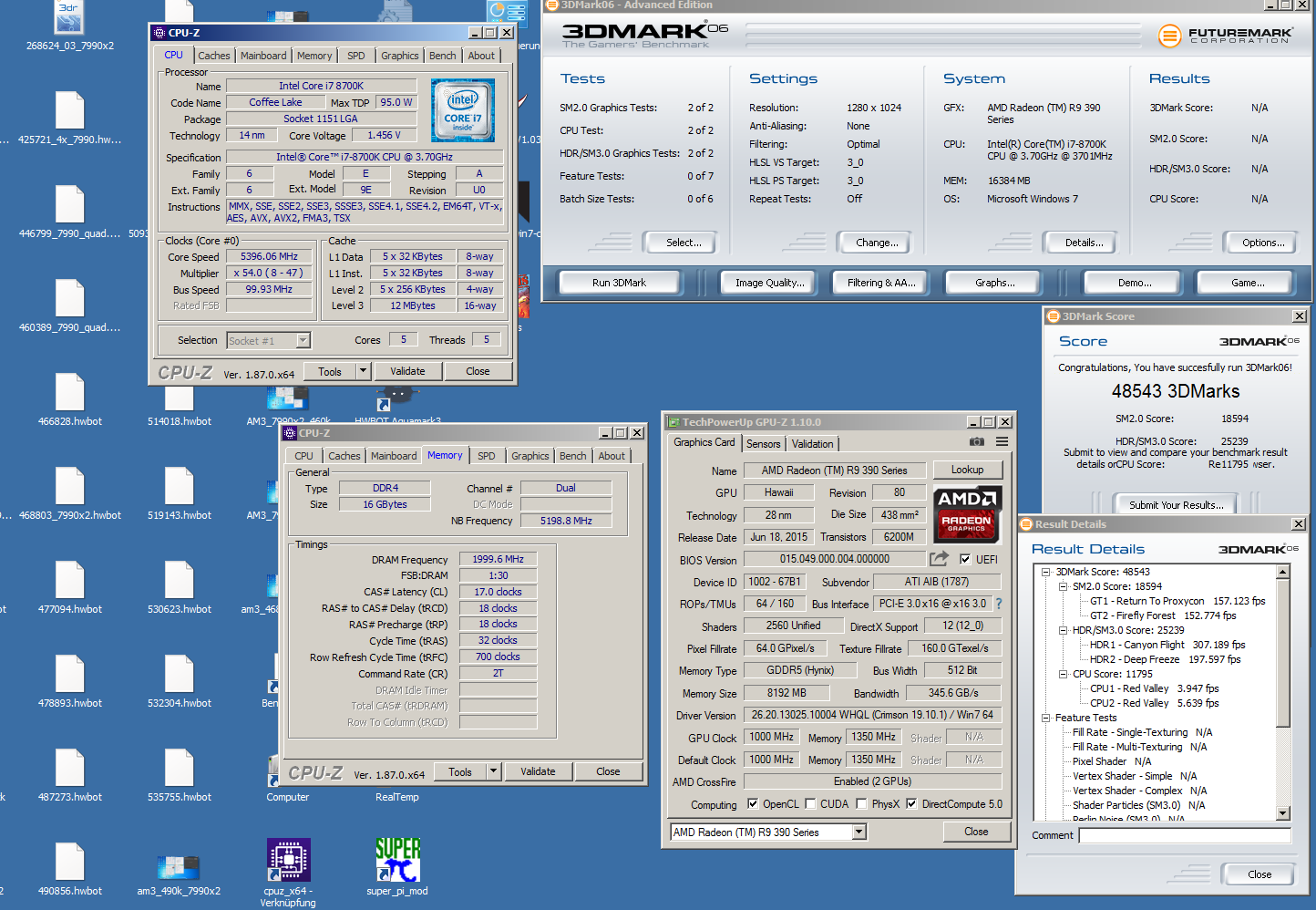Open Bench tab in the Memory CPU-Z window
Image resolution: width=1316 pixels, height=910 pixels.
pos(573,456)
